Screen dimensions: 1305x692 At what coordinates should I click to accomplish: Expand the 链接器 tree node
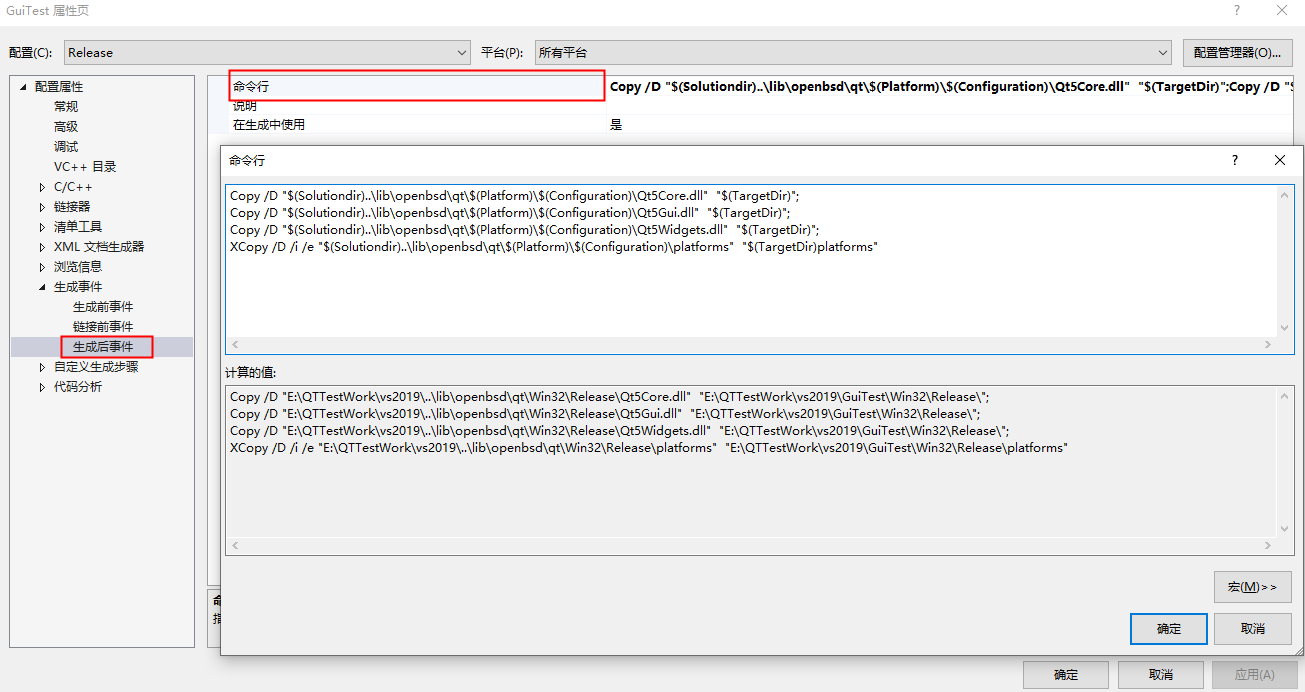42,207
